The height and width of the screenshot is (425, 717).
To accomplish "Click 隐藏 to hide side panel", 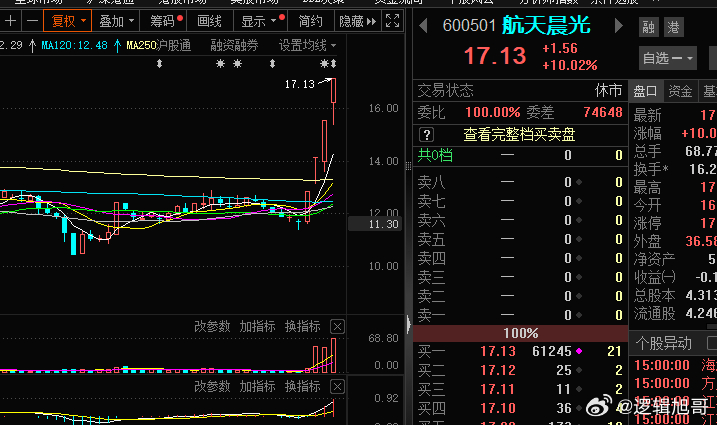I will [358, 21].
